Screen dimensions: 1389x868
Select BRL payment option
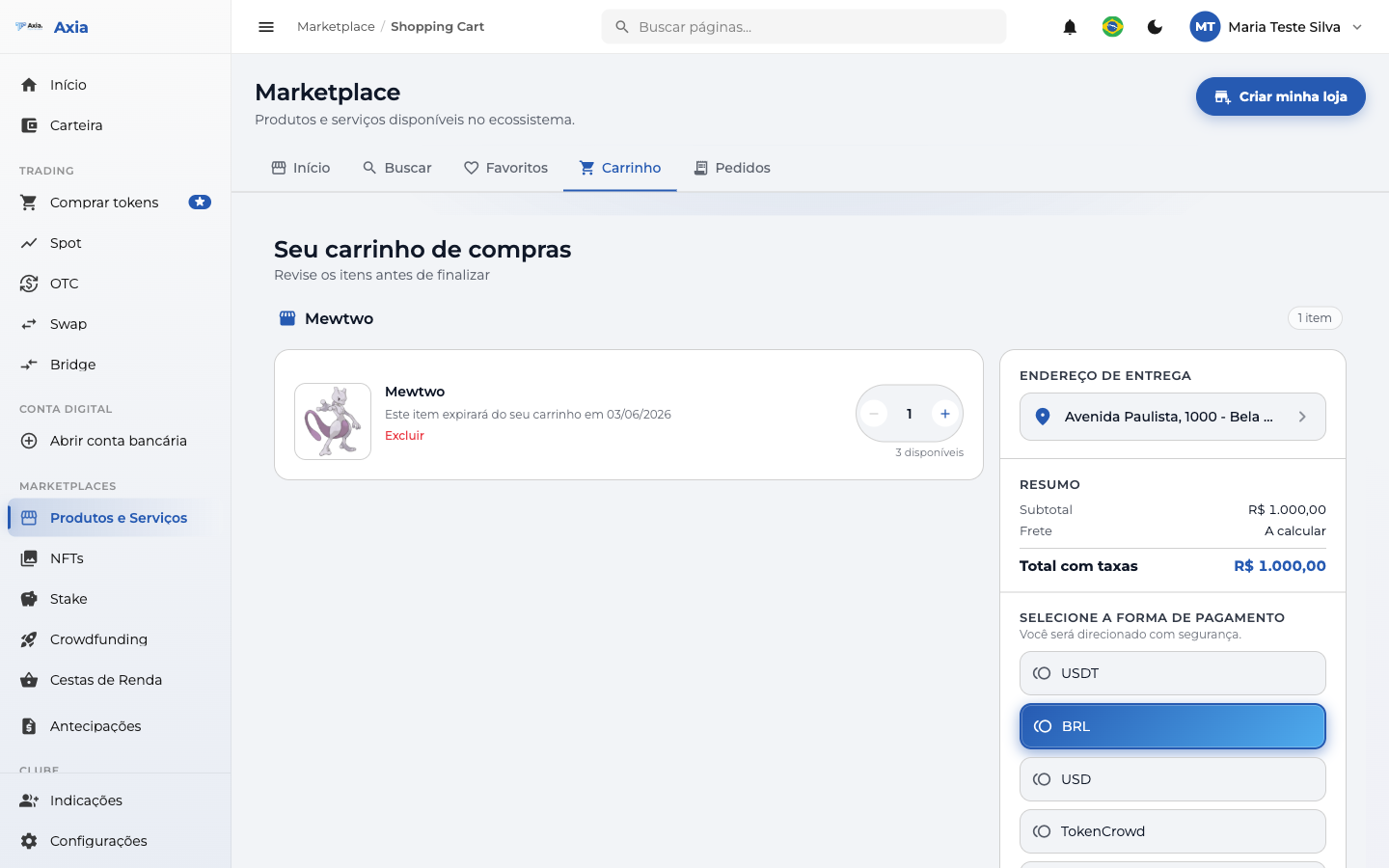coord(1173,726)
